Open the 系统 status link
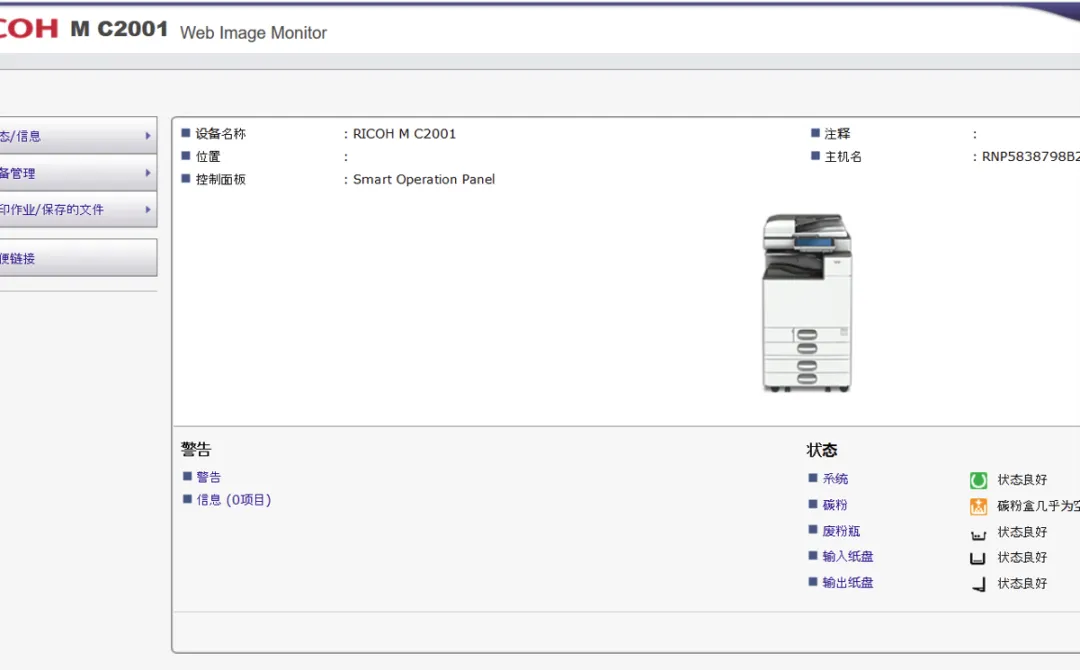The height and width of the screenshot is (670, 1080). [x=835, y=479]
